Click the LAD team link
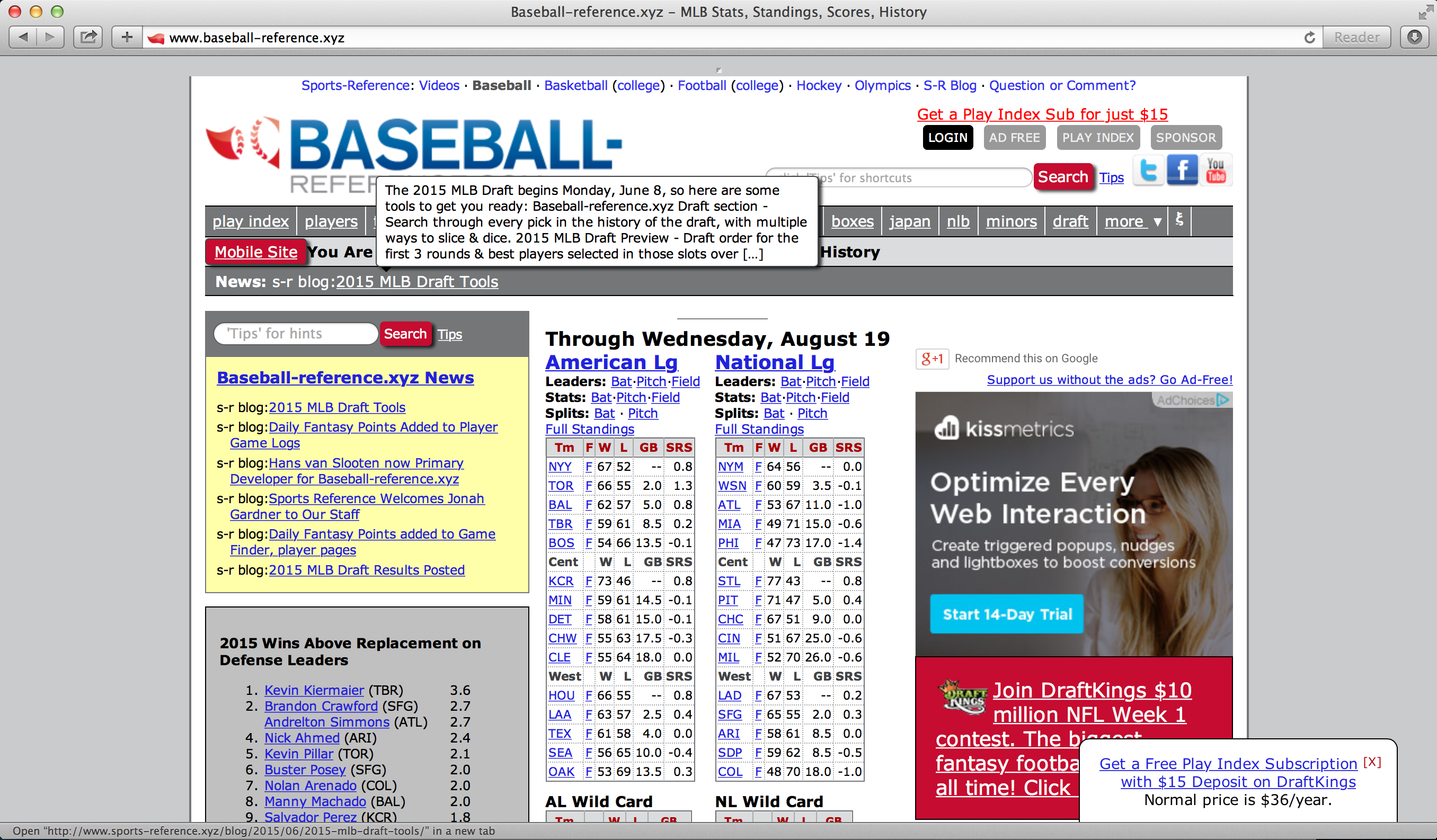The width and height of the screenshot is (1437, 840). click(x=729, y=696)
